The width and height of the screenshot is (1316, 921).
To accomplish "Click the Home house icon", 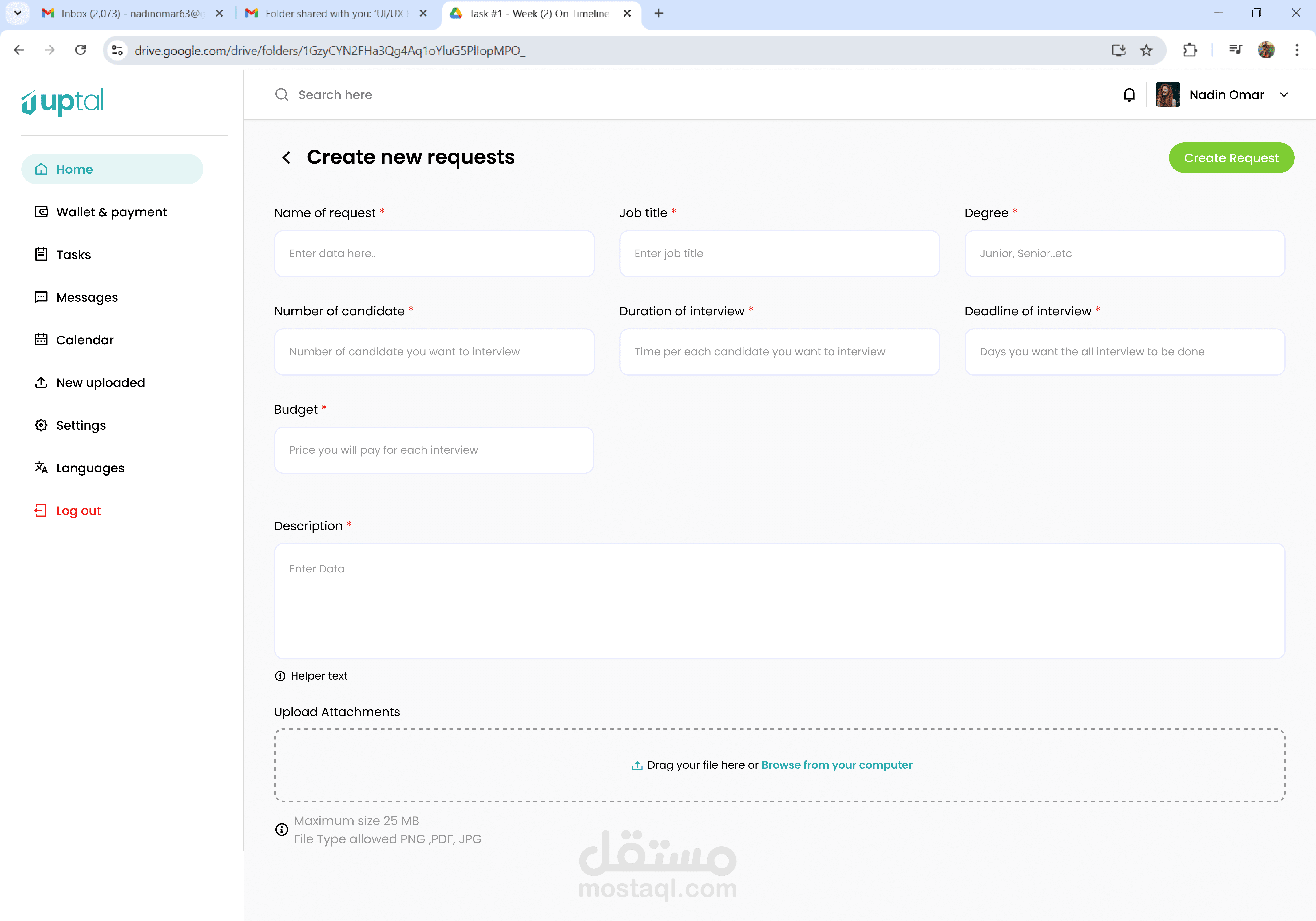I will coord(41,169).
